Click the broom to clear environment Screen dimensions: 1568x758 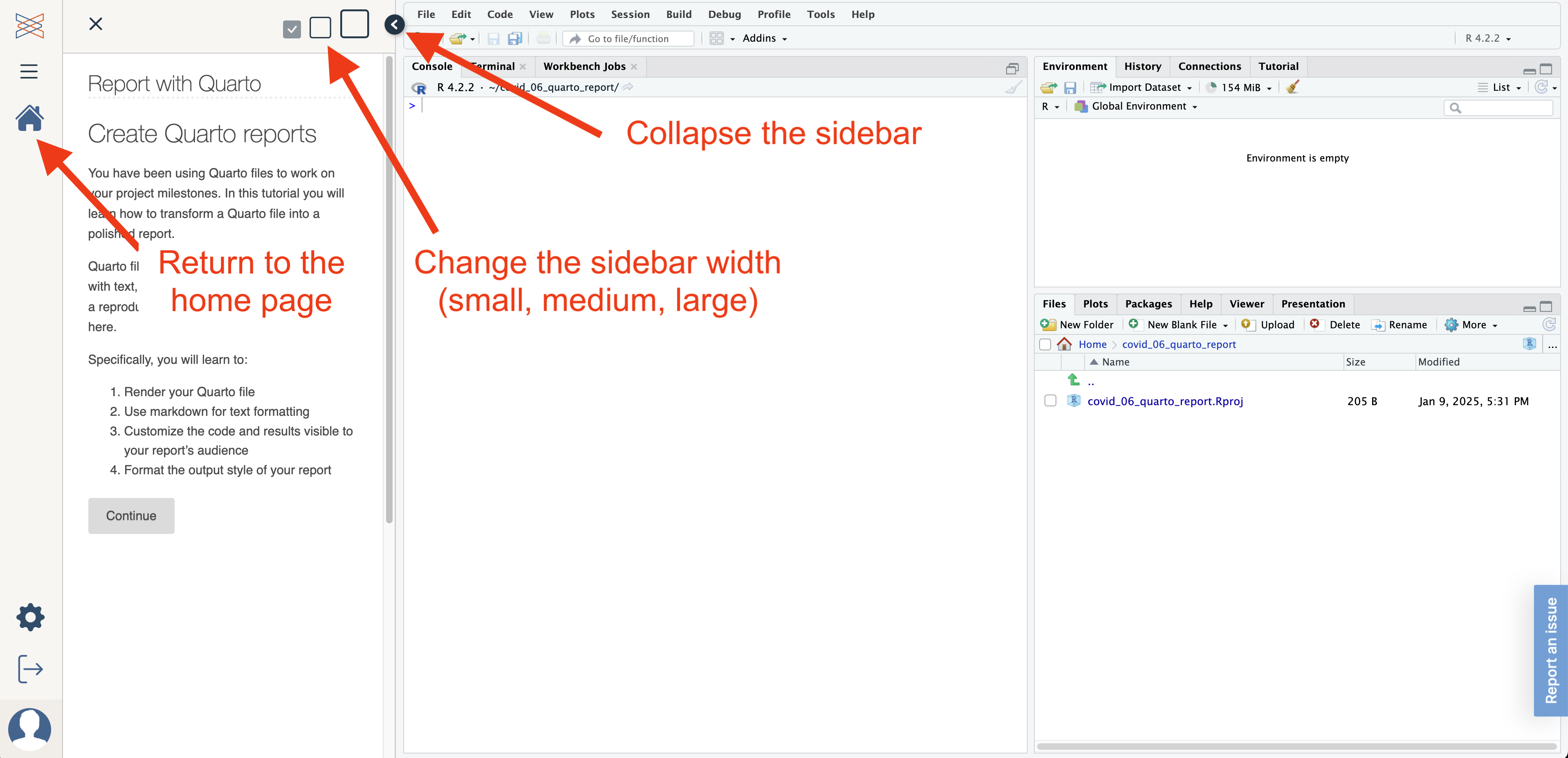click(1293, 87)
